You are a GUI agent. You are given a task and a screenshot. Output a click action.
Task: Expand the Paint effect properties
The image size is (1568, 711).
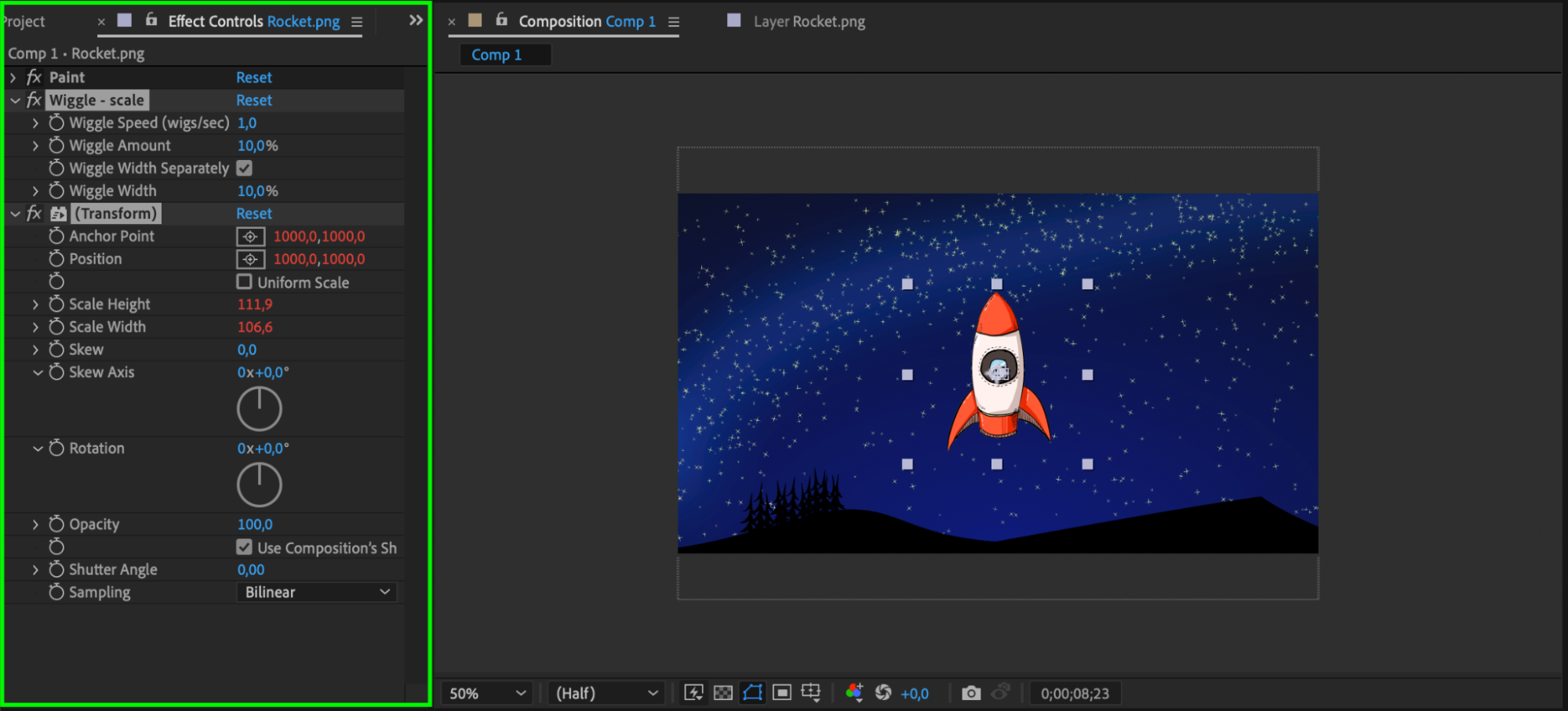13,78
